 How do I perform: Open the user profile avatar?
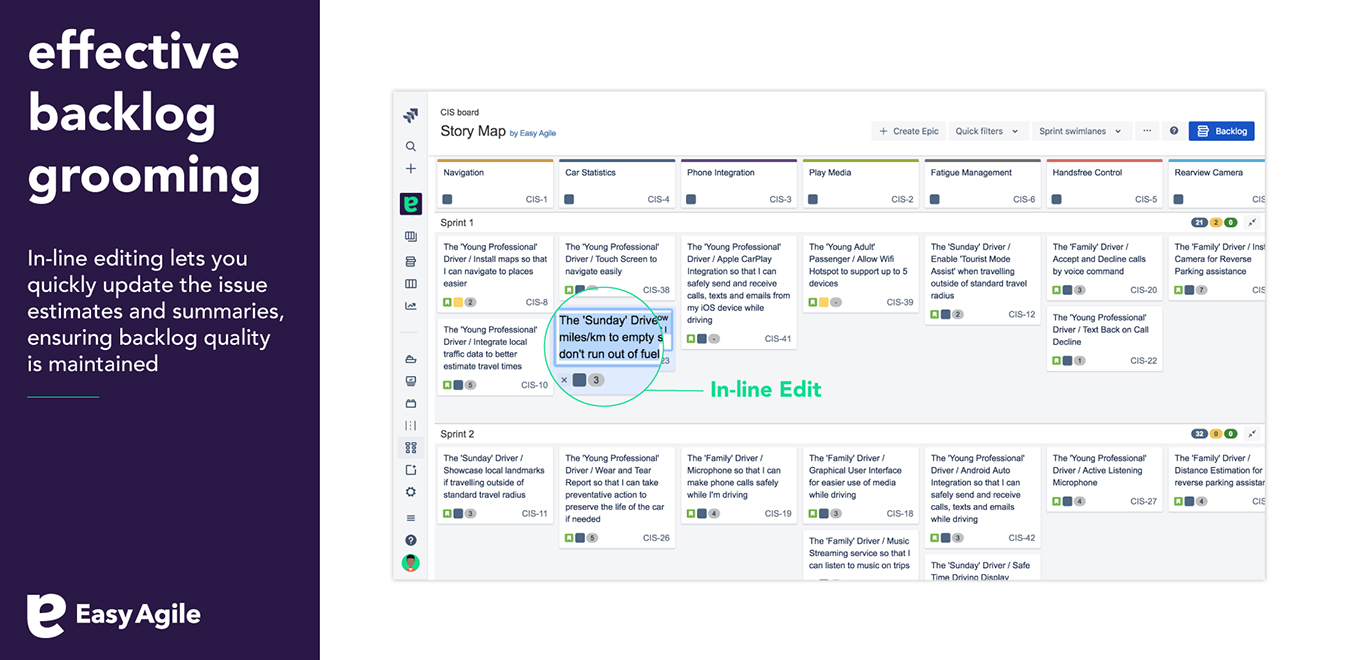pos(410,563)
